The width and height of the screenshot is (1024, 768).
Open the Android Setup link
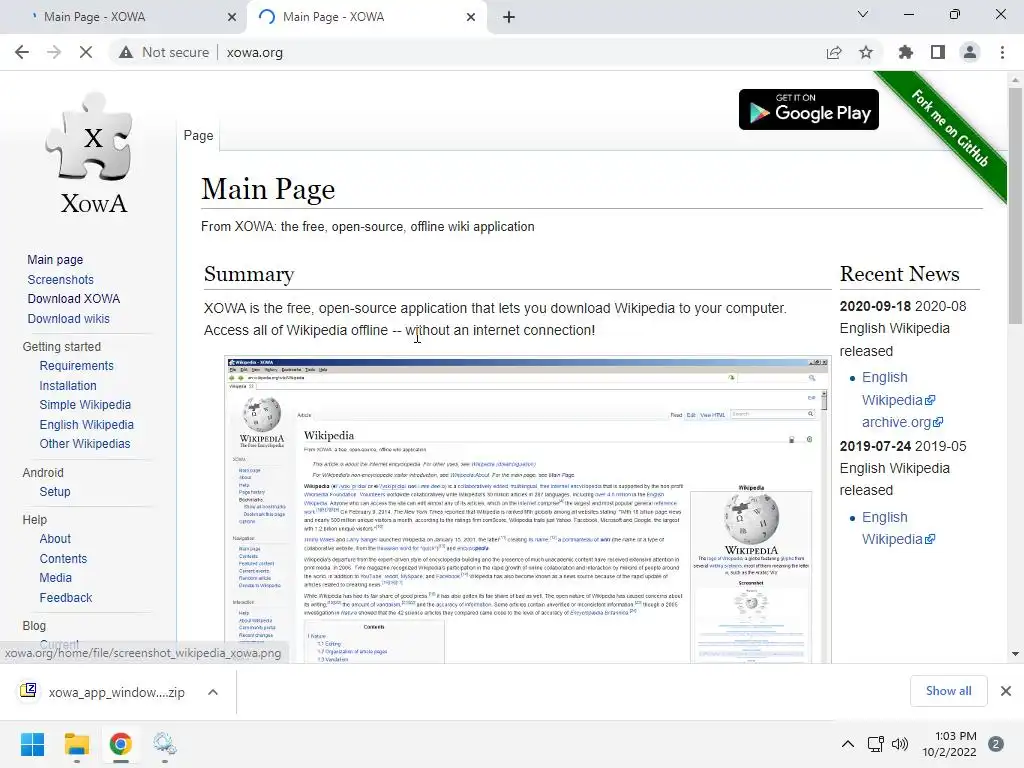click(x=55, y=492)
